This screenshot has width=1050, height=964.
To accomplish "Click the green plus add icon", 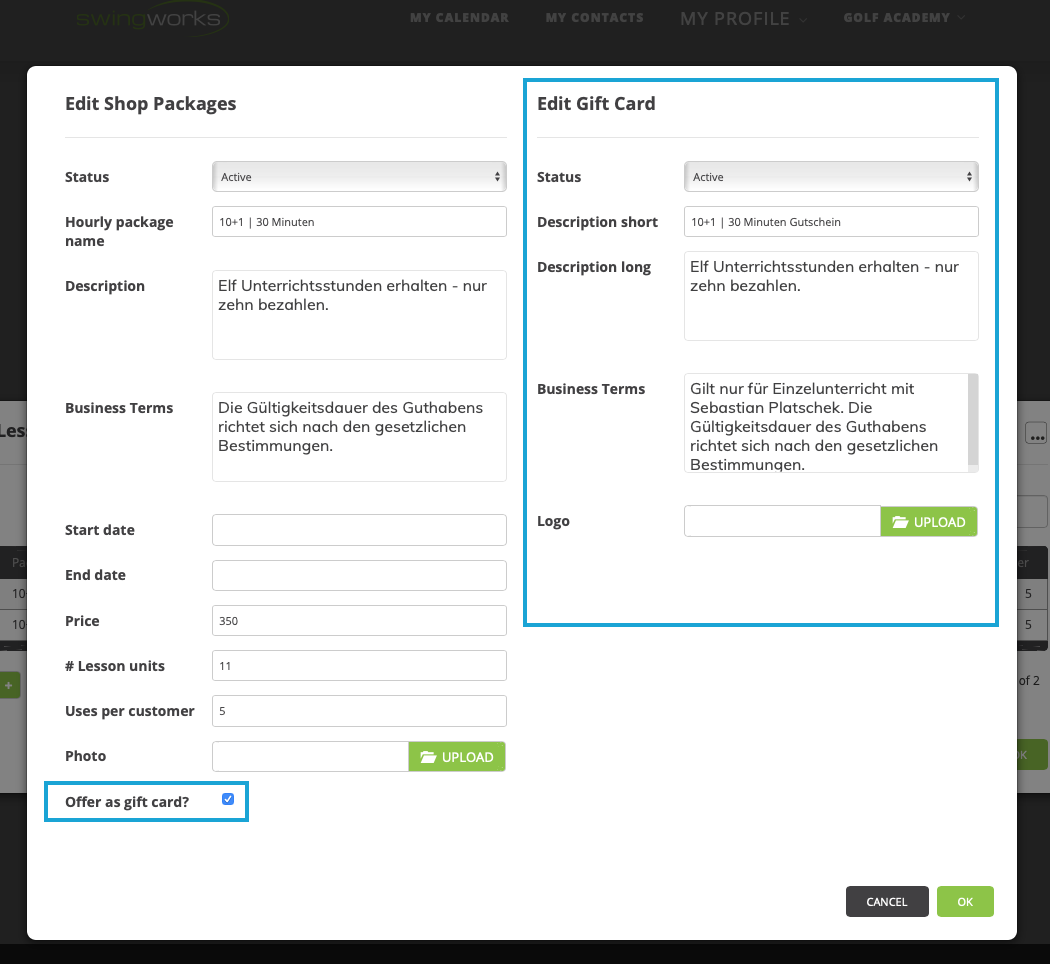I will point(9,686).
